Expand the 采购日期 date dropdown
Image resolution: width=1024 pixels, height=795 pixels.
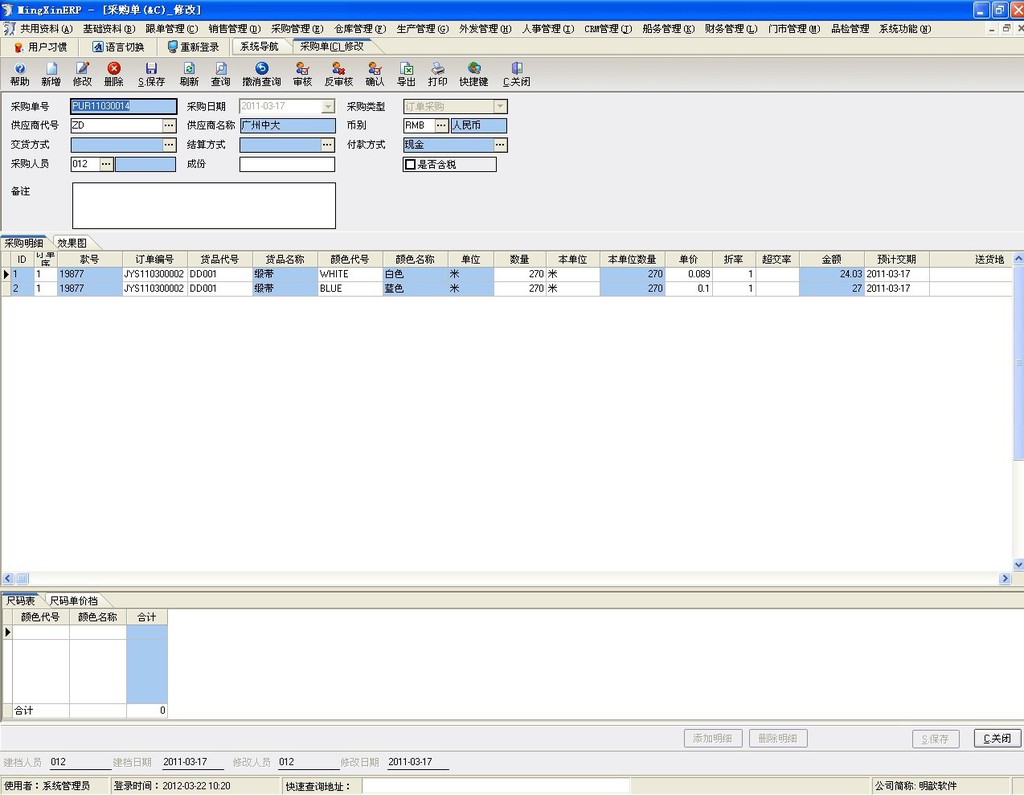point(327,106)
